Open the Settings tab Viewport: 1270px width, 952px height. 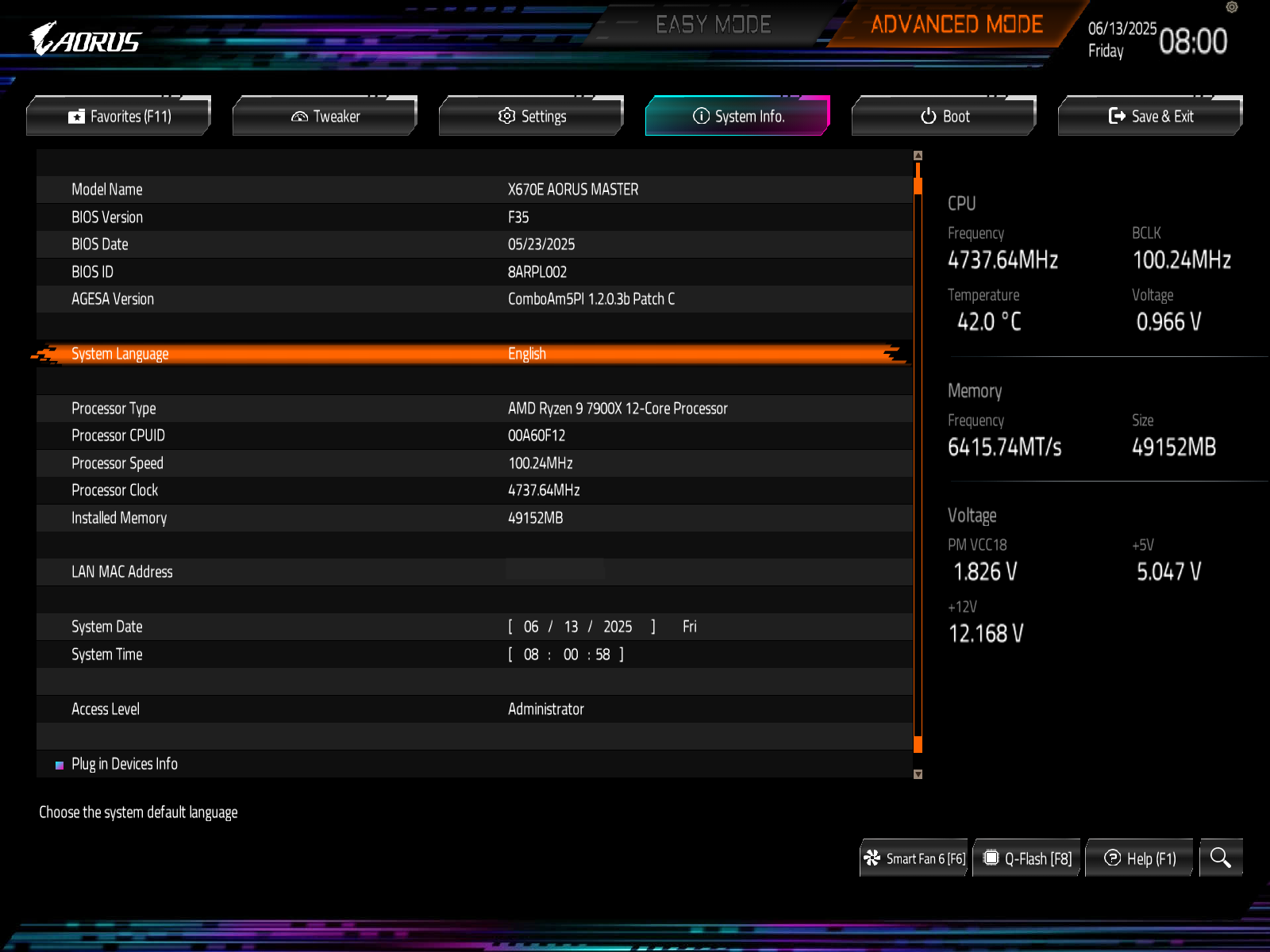pyautogui.click(x=532, y=116)
